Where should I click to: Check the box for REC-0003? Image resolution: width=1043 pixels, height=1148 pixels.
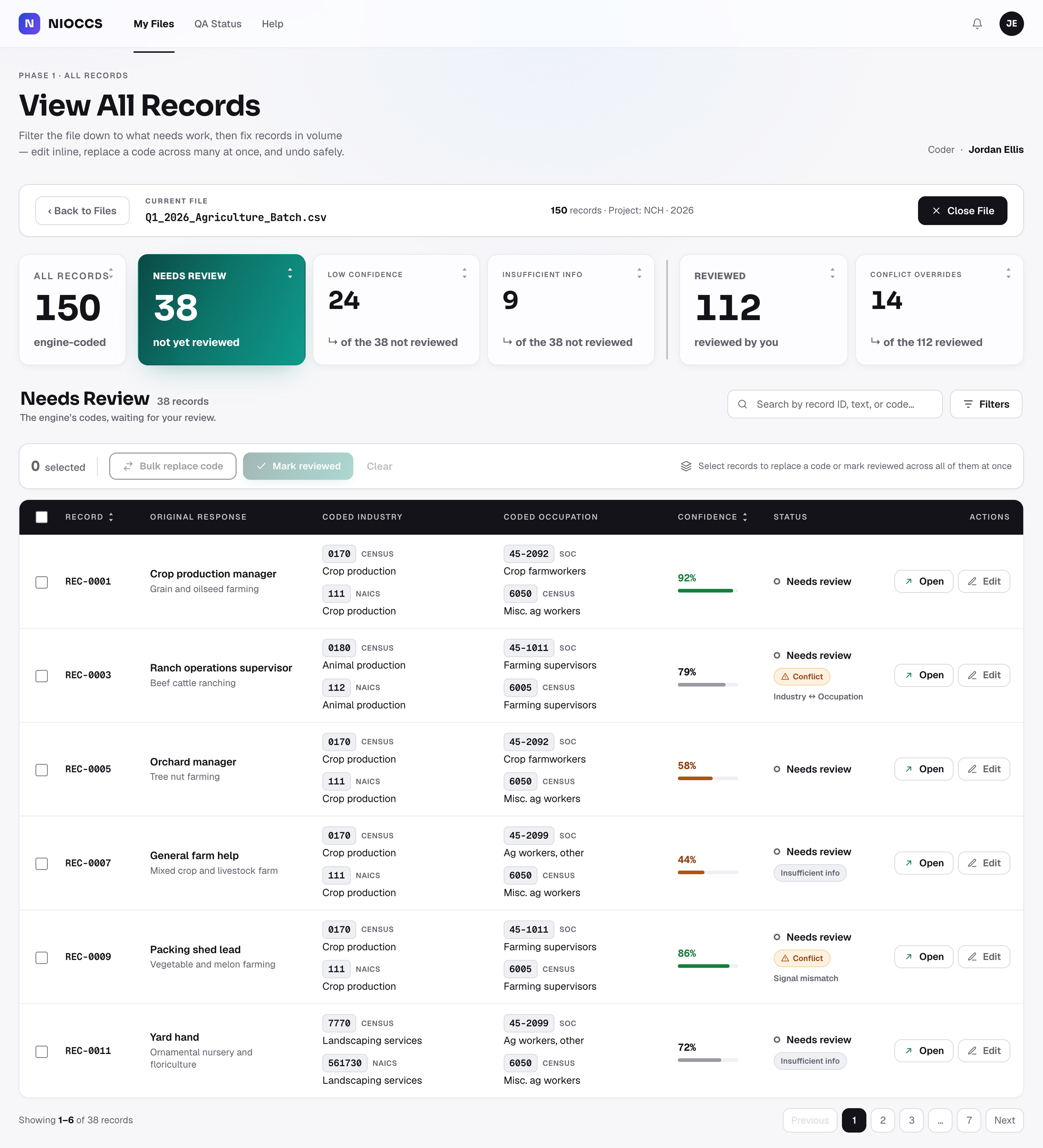(x=42, y=676)
